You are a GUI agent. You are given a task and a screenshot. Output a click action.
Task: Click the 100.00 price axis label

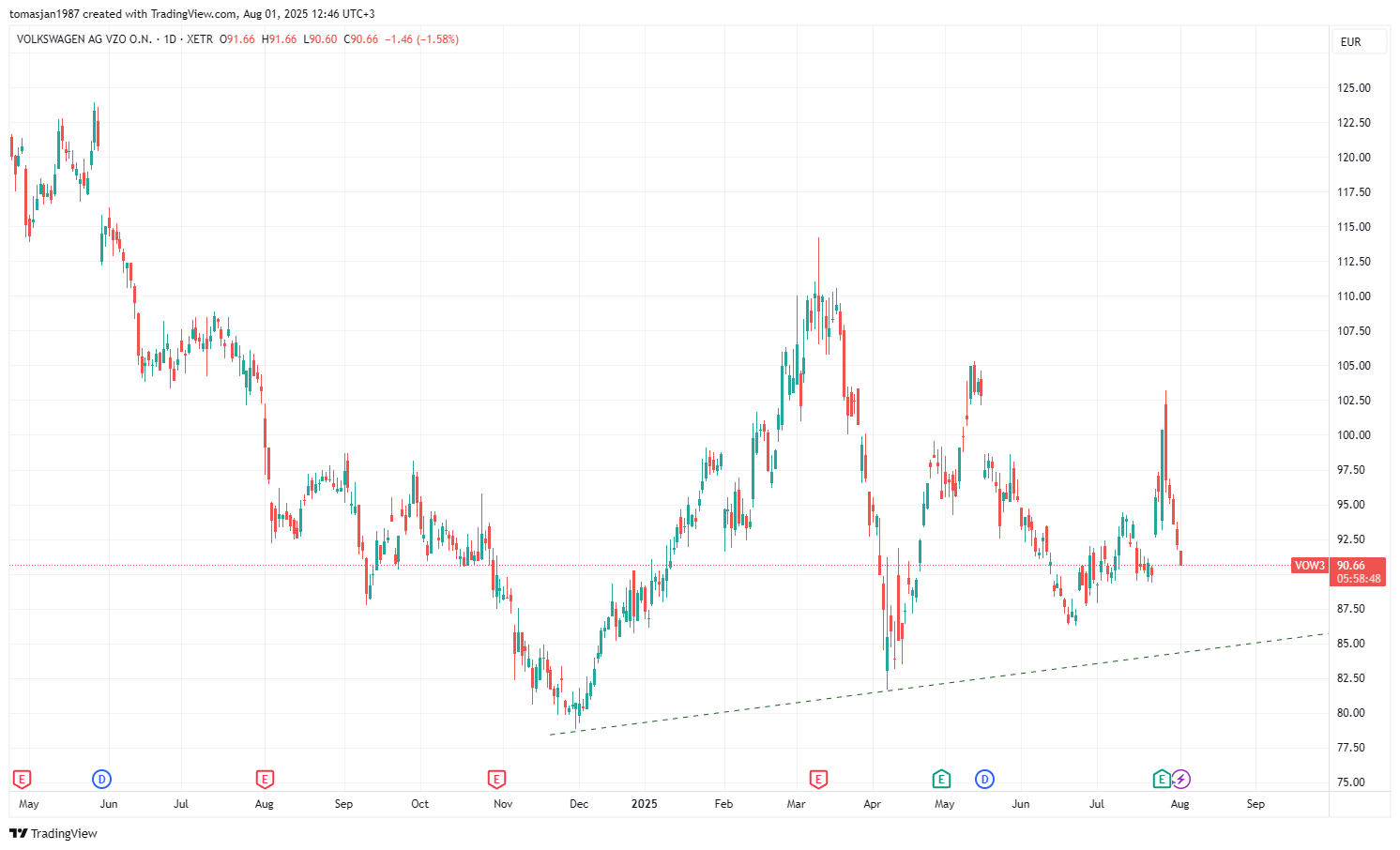coord(1354,435)
